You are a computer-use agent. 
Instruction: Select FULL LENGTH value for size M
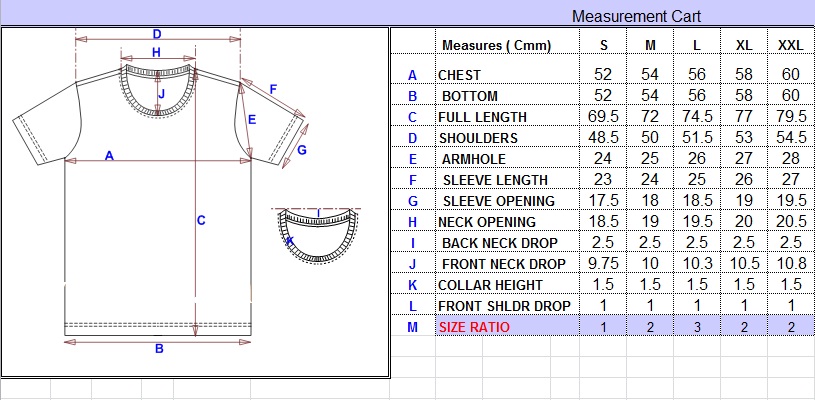650,117
